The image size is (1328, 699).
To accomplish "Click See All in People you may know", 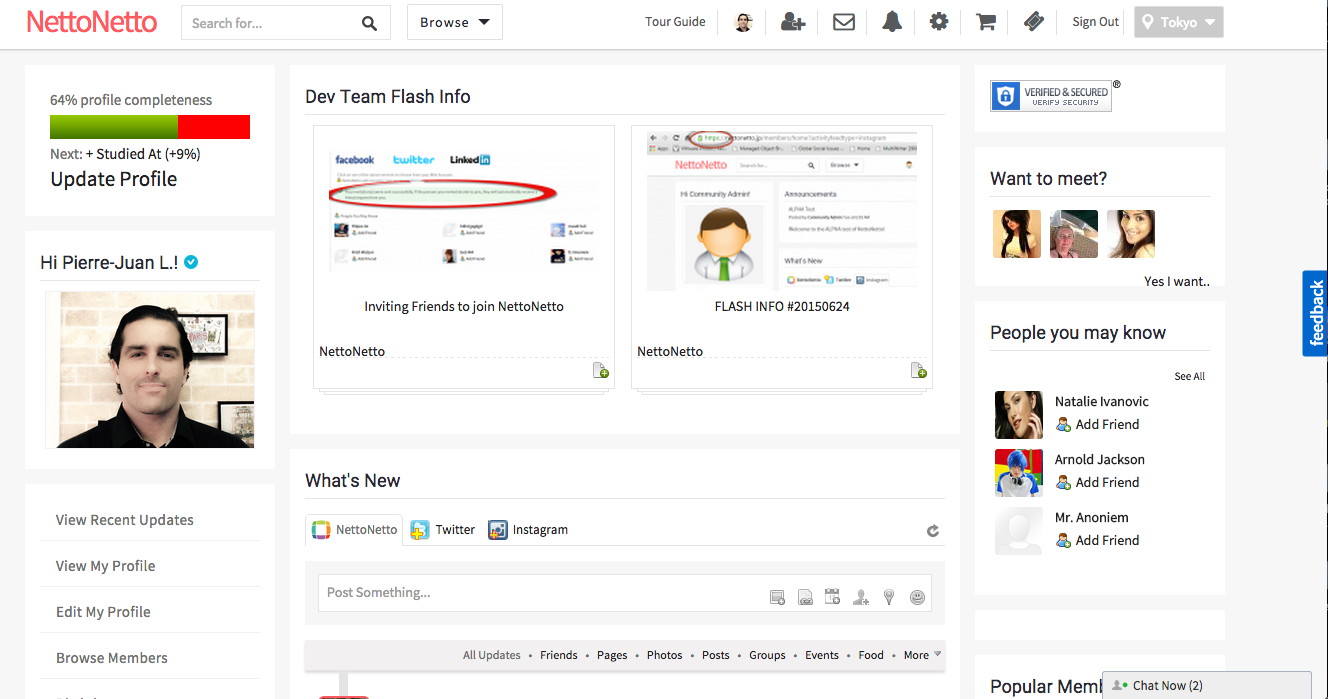I will pyautogui.click(x=1190, y=377).
